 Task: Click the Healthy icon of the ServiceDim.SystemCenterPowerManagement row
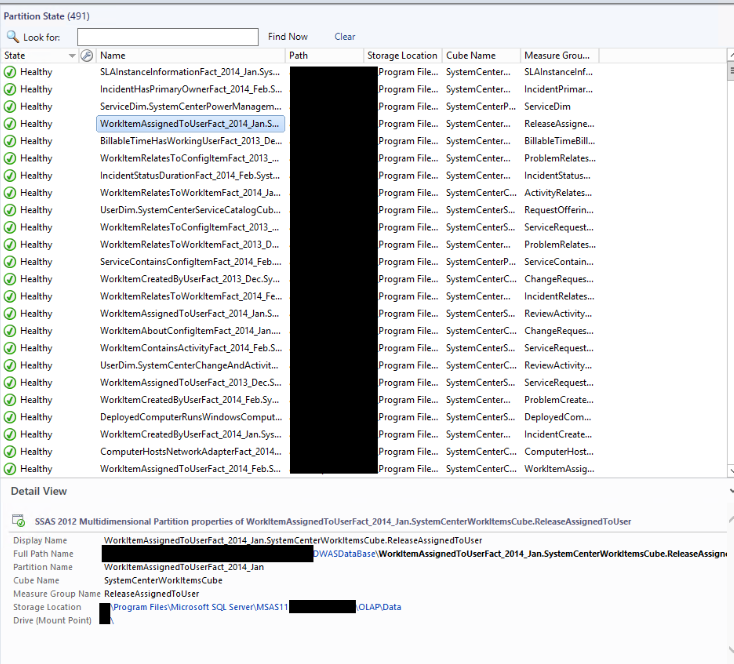coord(11,106)
